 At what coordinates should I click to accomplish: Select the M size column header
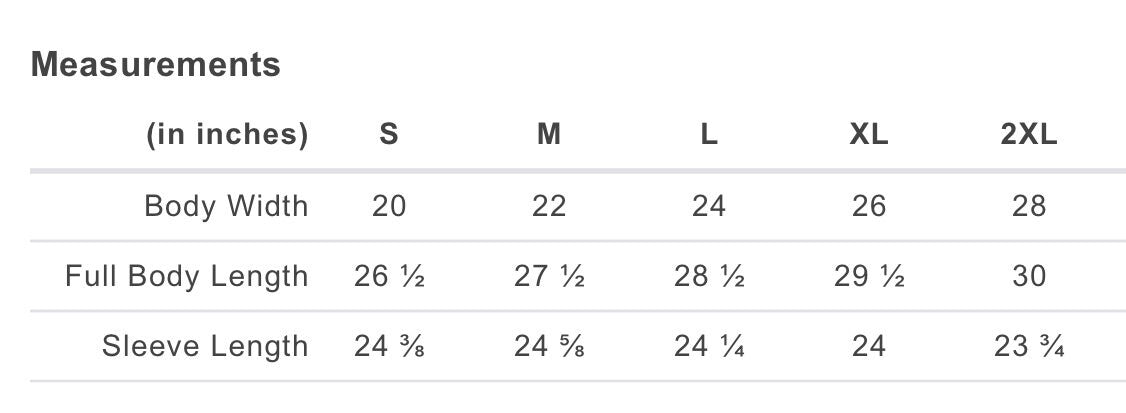pos(549,135)
